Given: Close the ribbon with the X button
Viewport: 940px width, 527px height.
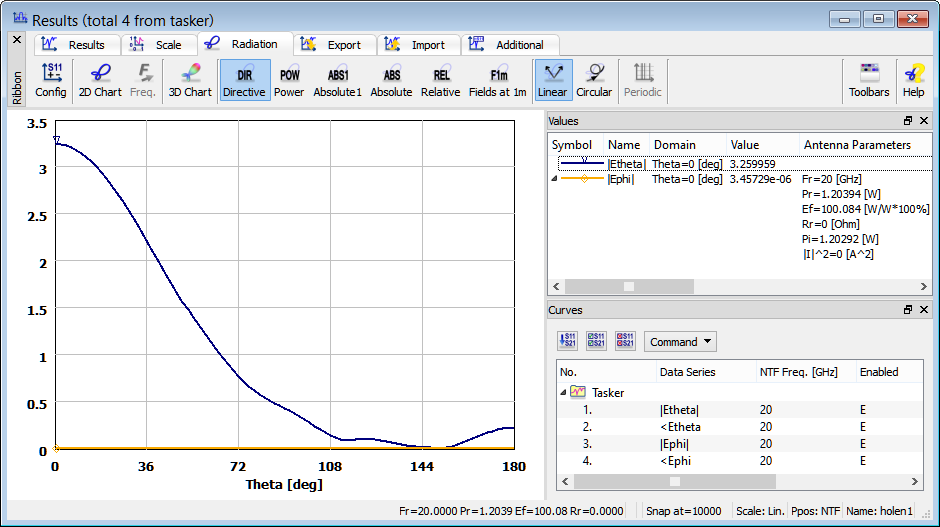Looking at the screenshot, I should click(17, 40).
